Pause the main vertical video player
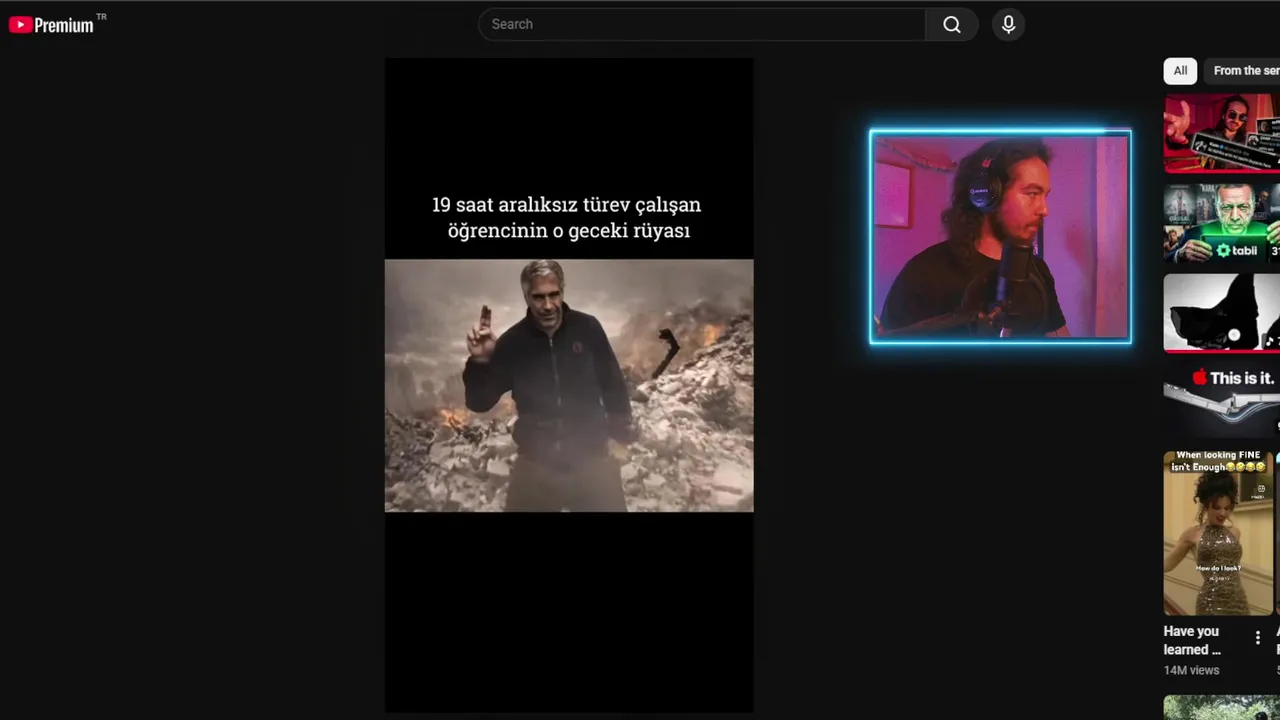Viewport: 1280px width, 720px height. click(569, 385)
